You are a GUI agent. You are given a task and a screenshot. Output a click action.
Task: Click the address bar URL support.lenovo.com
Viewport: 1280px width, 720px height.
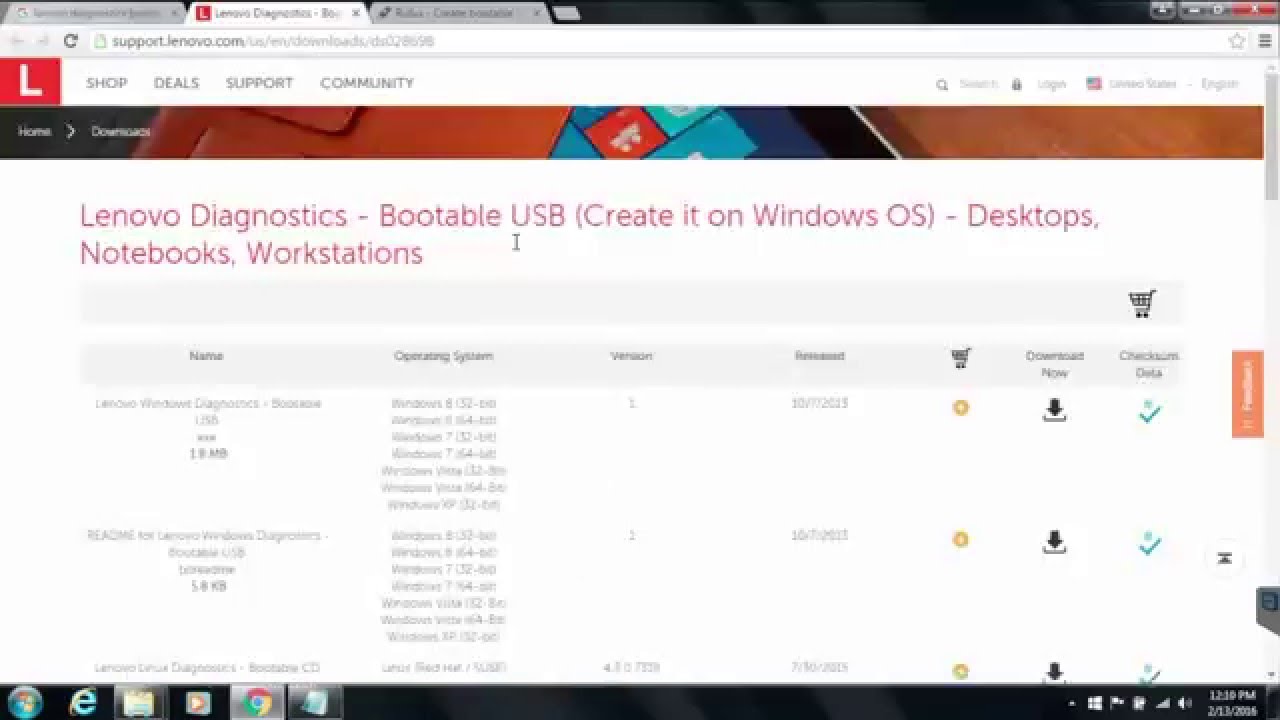tap(273, 41)
